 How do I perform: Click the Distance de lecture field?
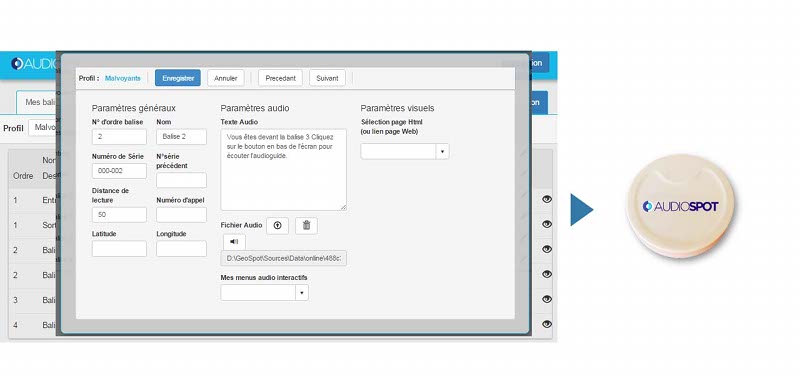coord(119,215)
